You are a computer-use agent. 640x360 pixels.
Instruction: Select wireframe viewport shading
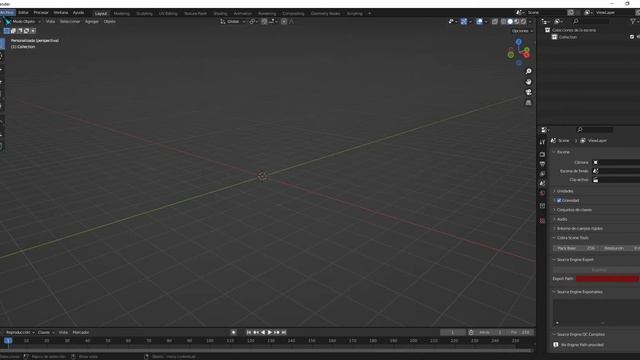tap(503, 22)
